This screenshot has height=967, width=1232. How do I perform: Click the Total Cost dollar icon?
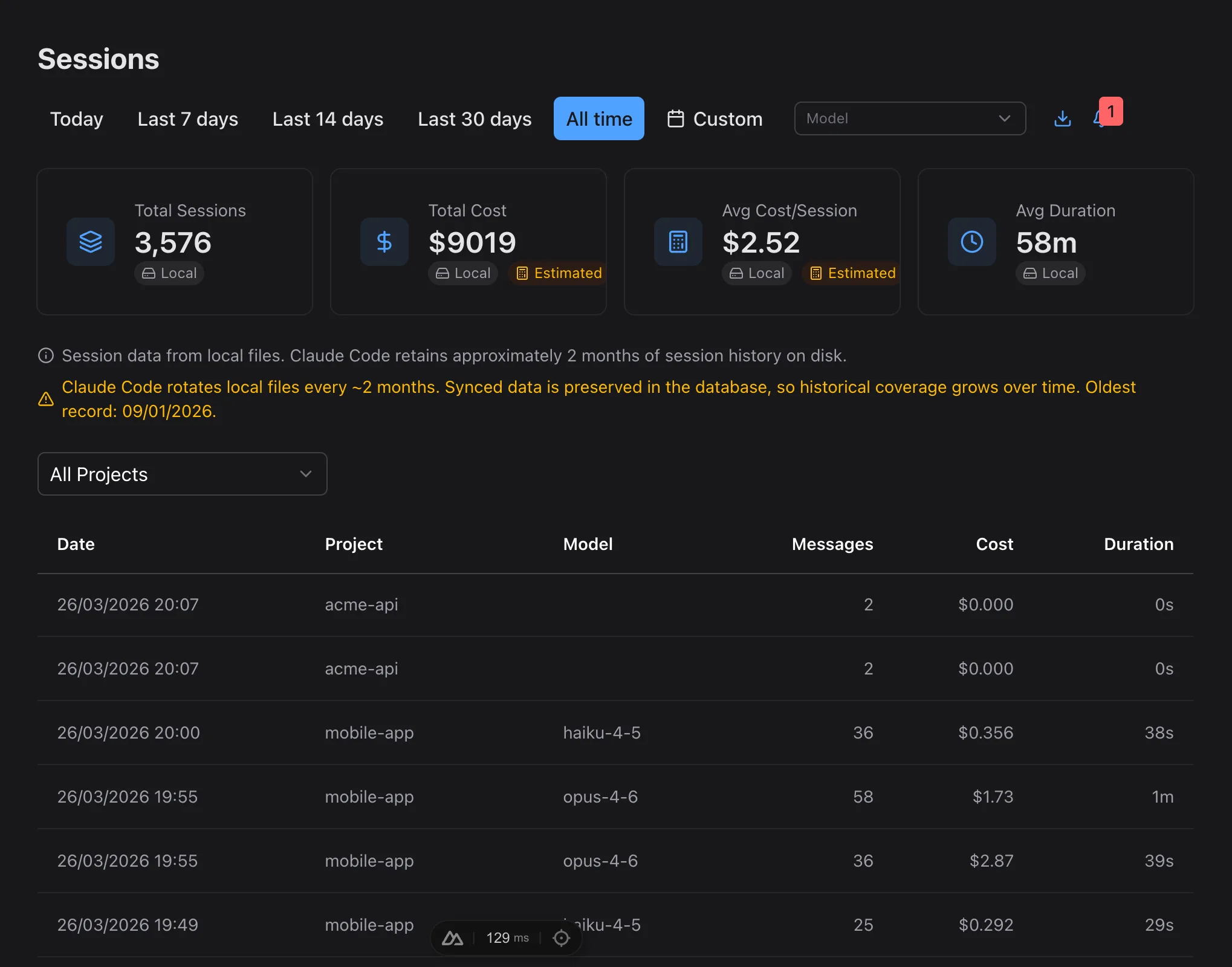click(384, 242)
